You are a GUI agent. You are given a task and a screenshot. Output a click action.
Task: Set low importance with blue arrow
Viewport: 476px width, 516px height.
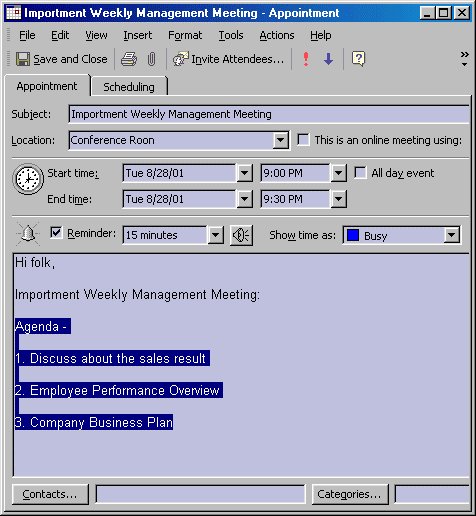pos(328,59)
